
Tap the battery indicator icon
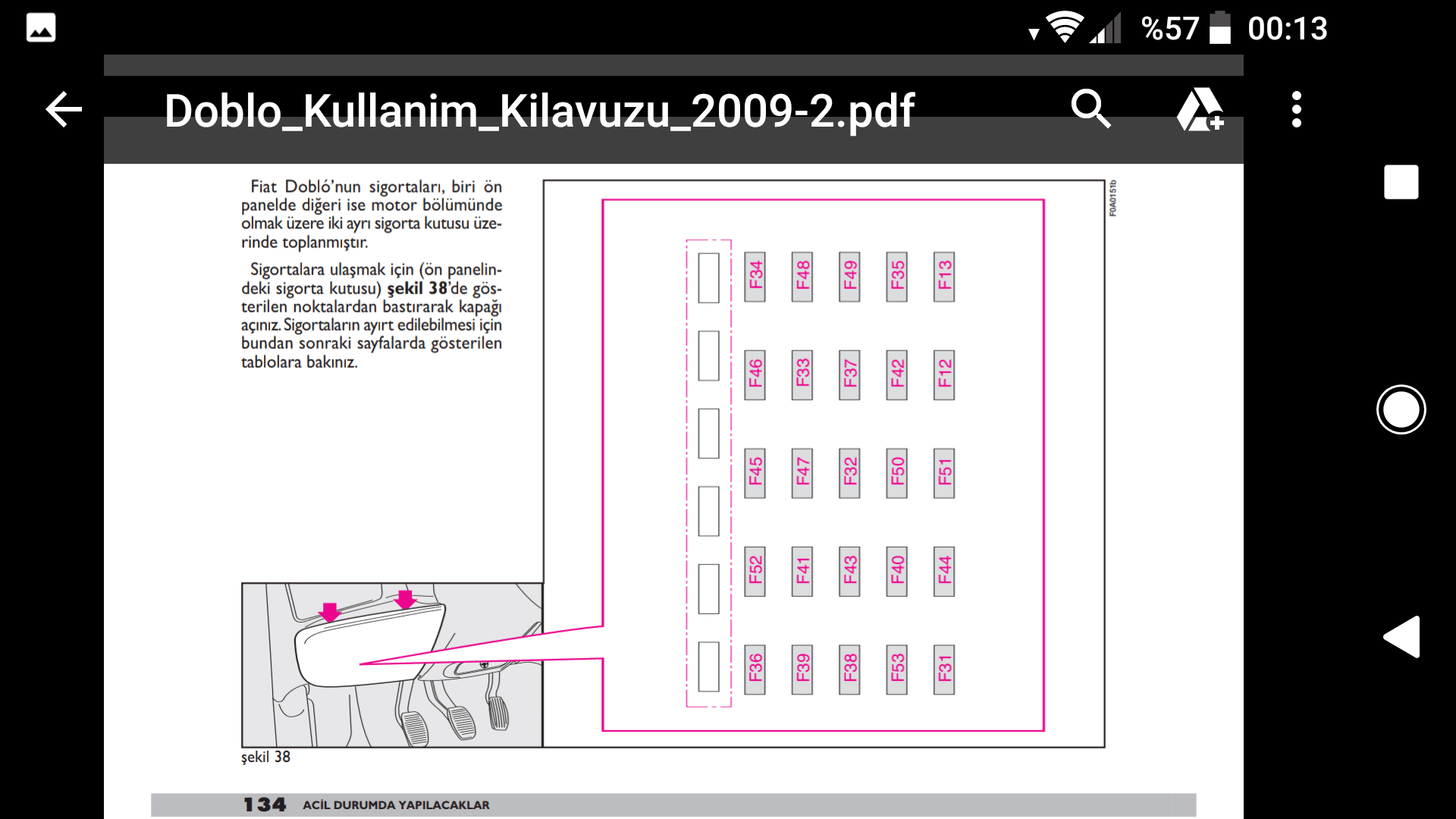pyautogui.click(x=1219, y=28)
